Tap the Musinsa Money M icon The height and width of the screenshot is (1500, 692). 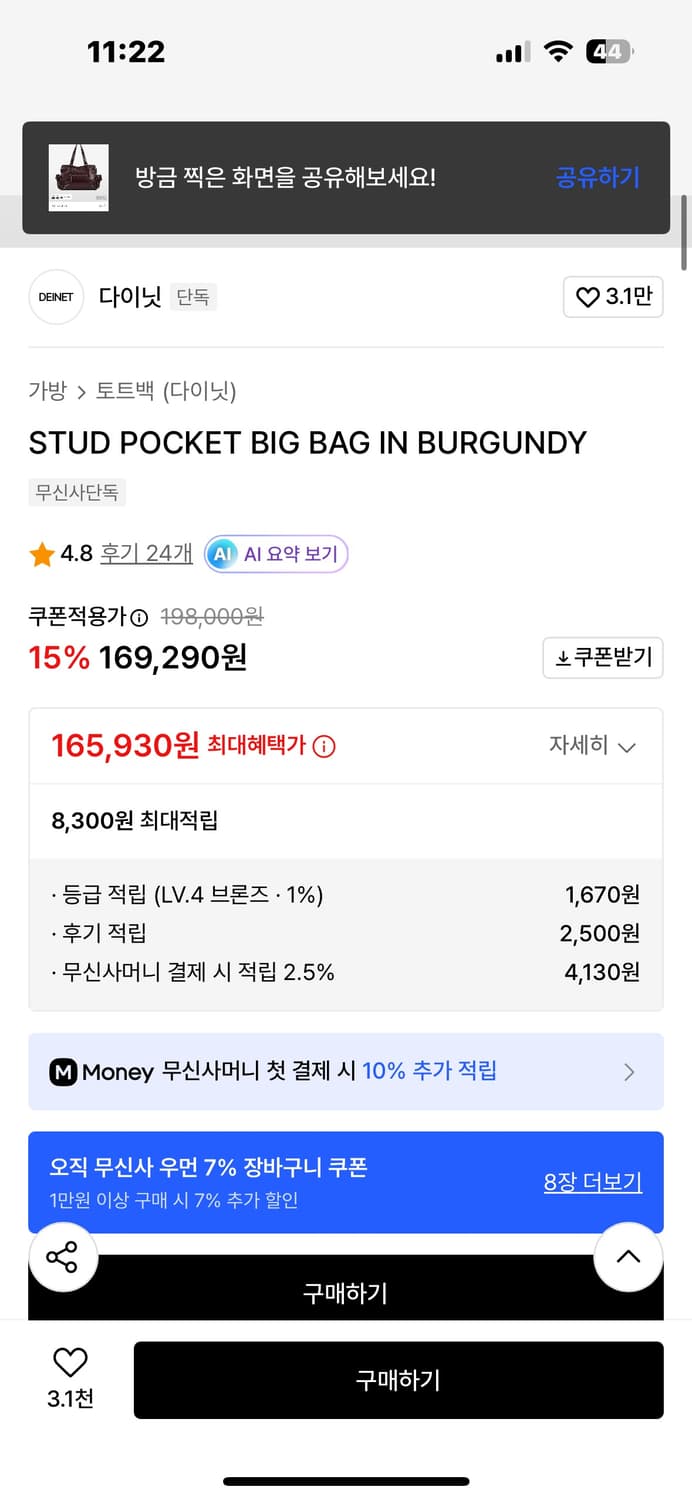pos(65,1071)
